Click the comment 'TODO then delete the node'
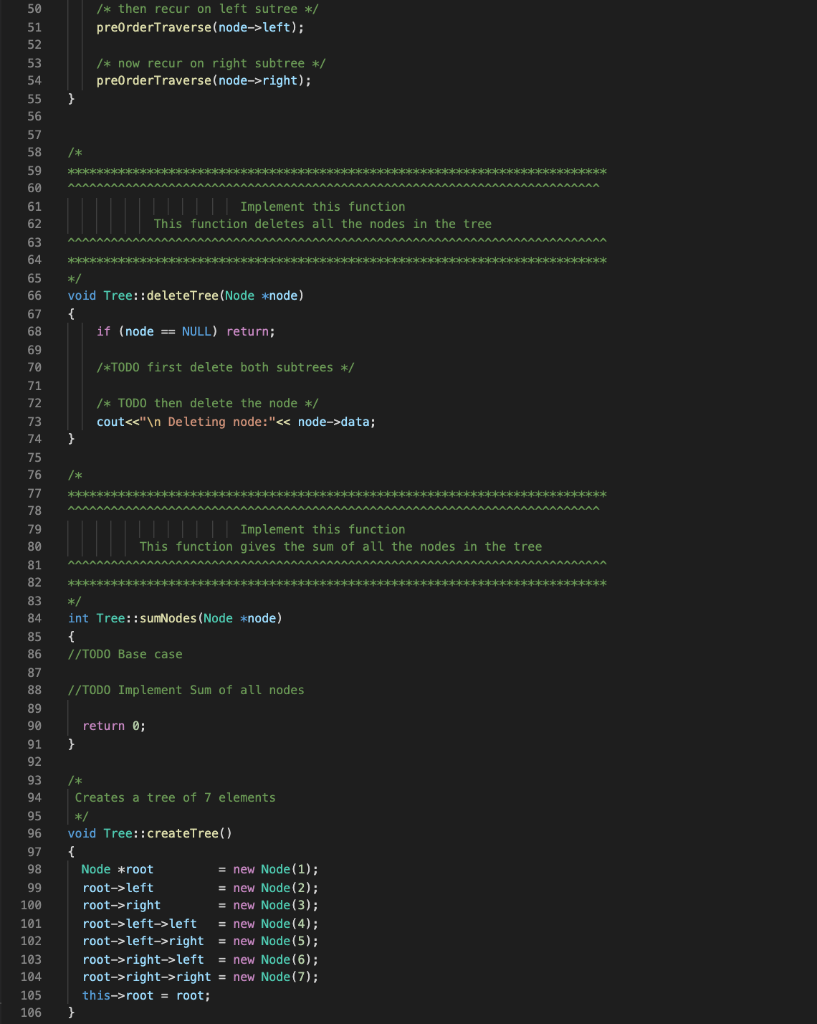Screen dimensions: 817x1024 pyautogui.click(x=208, y=404)
